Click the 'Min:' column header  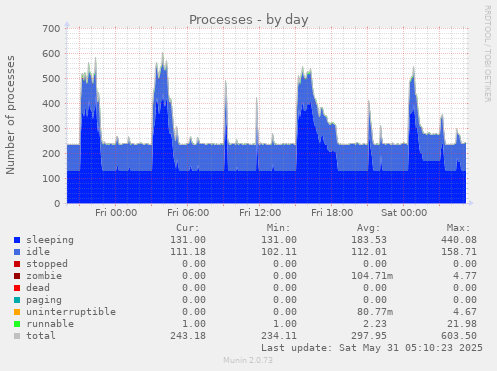[278, 228]
